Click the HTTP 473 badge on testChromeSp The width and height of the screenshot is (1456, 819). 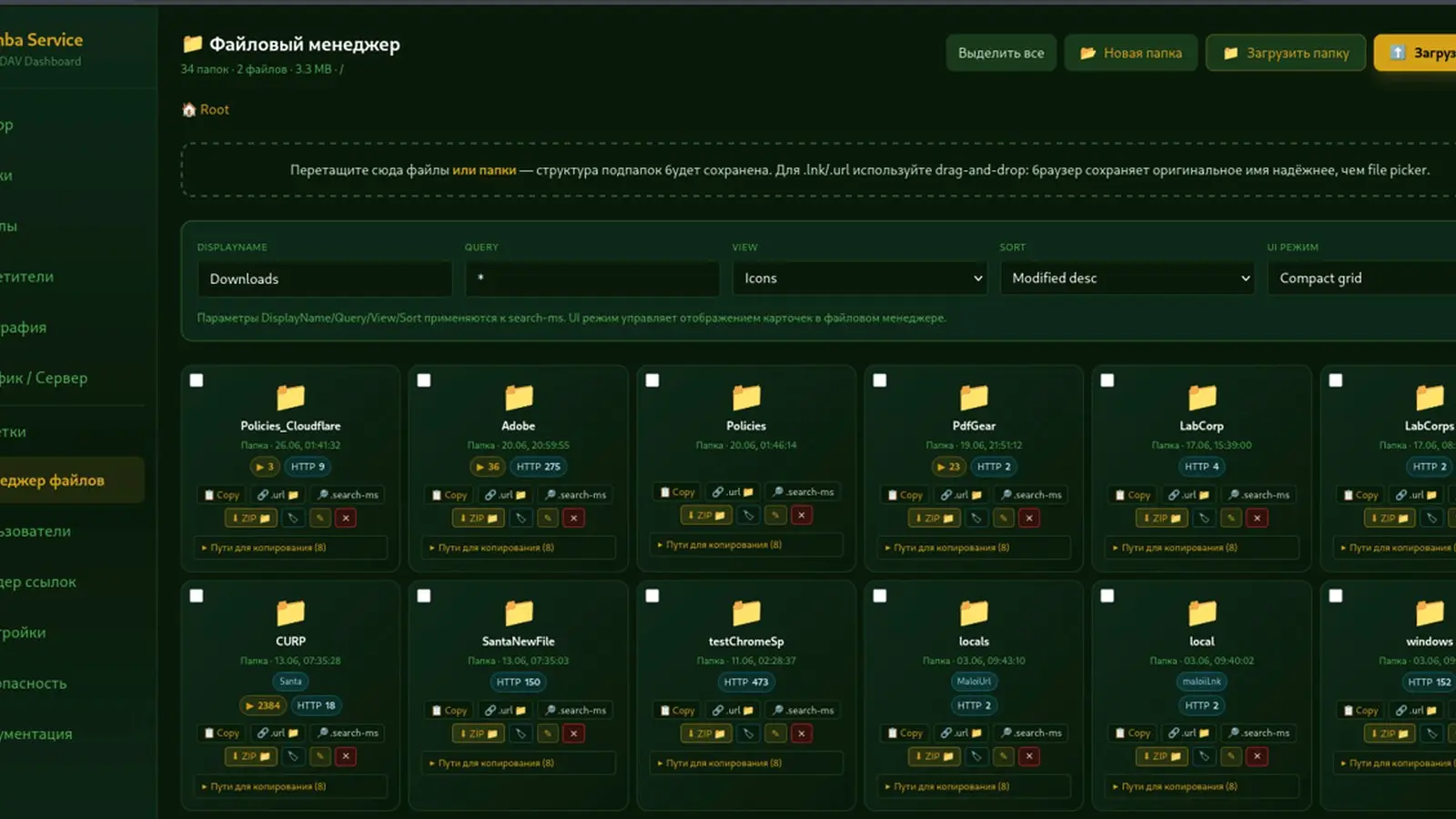tap(746, 682)
